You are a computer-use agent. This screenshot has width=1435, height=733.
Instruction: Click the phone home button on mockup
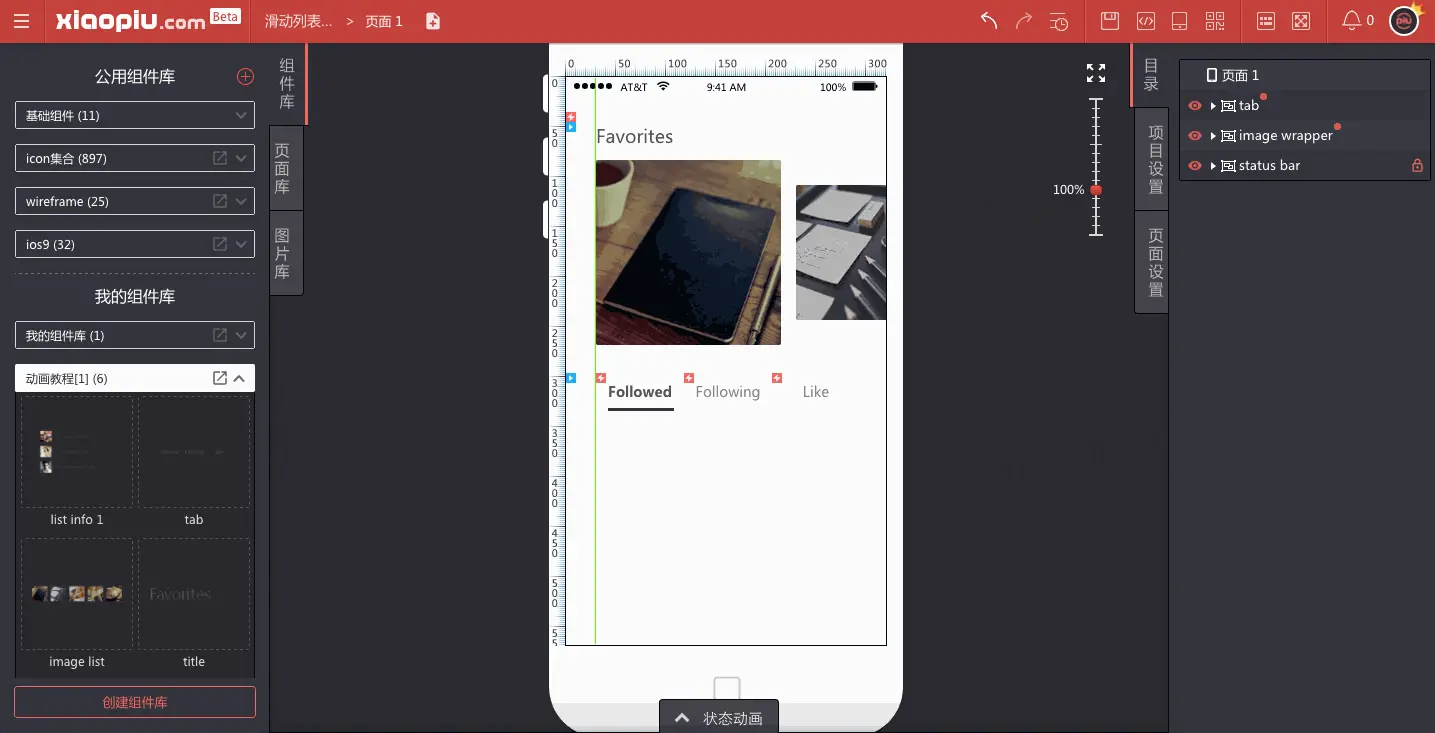pos(727,690)
